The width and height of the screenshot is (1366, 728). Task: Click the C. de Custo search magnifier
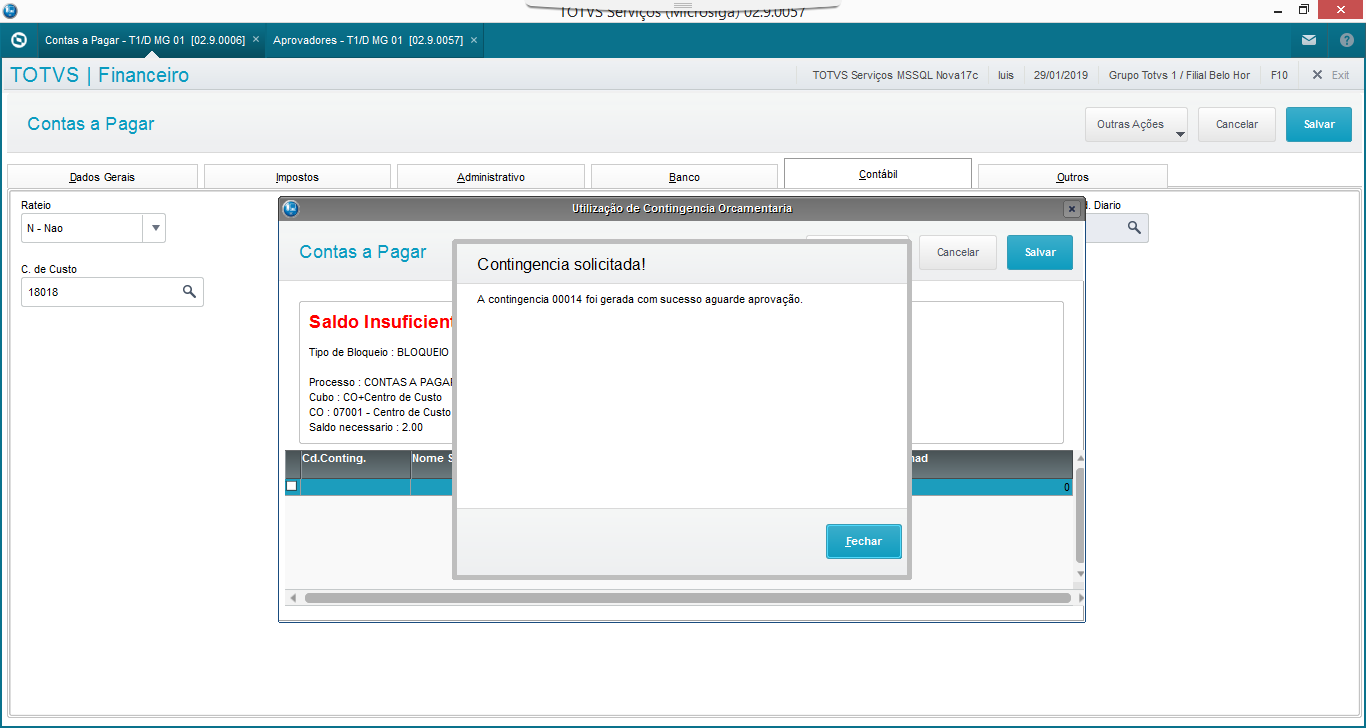click(x=189, y=292)
